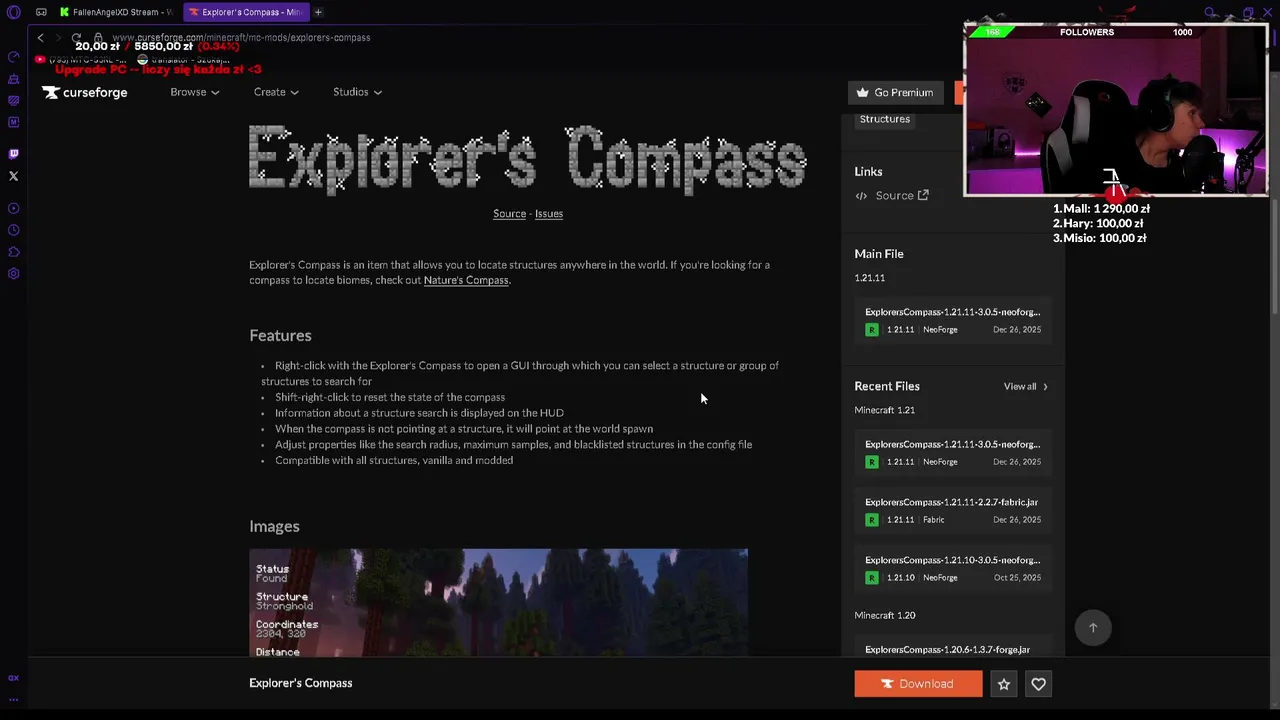Image resolution: width=1280 pixels, height=720 pixels.
Task: Open GX Corner gamepad icon
Action: [x=41, y=12]
